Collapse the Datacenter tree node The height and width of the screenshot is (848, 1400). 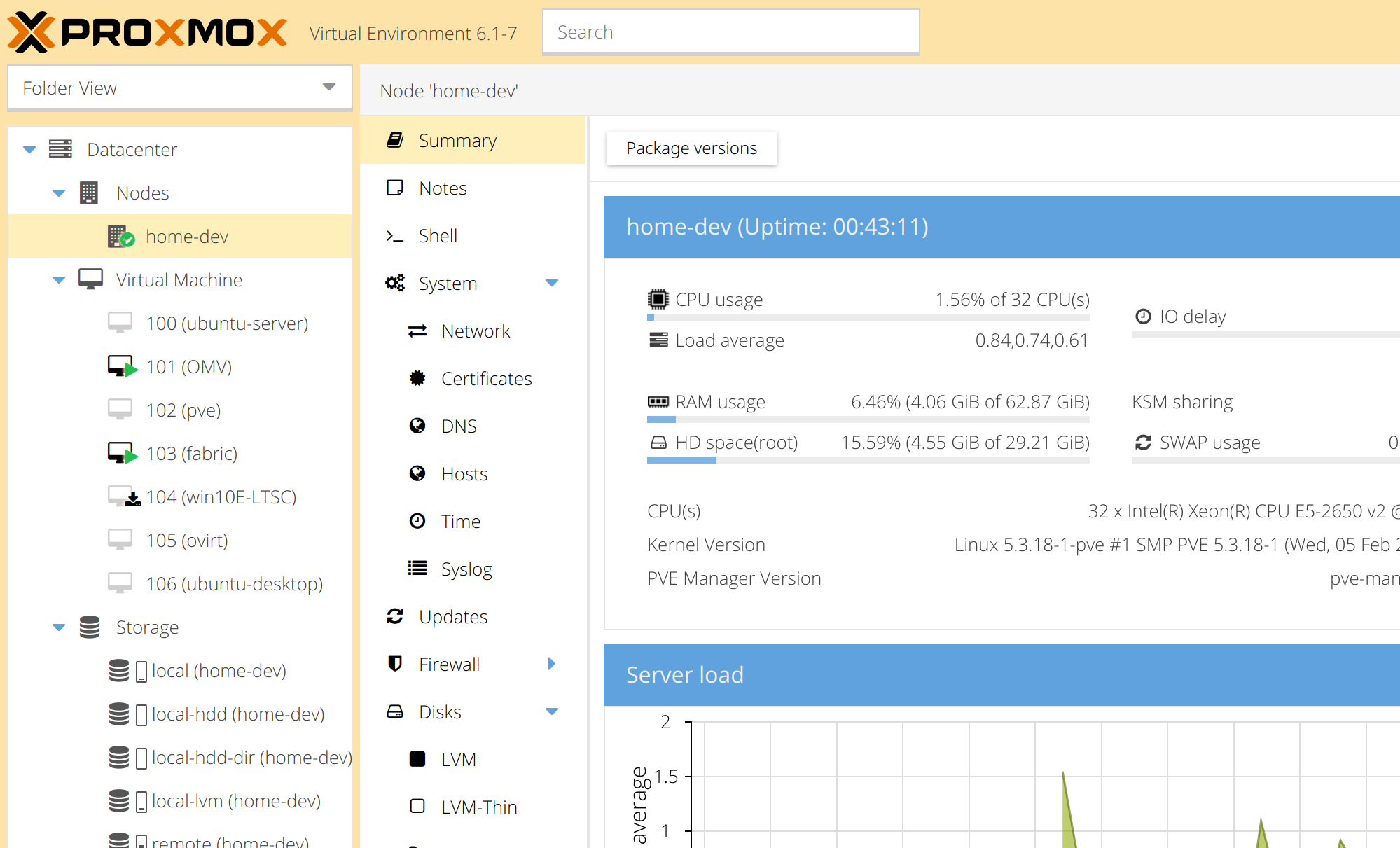pyautogui.click(x=29, y=150)
